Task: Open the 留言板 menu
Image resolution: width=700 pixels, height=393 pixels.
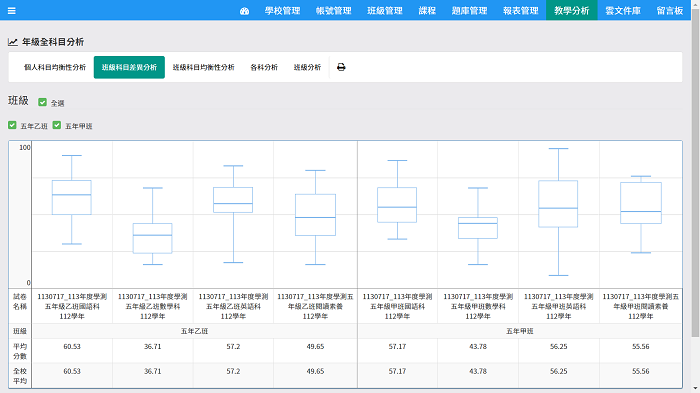Action: (670, 11)
